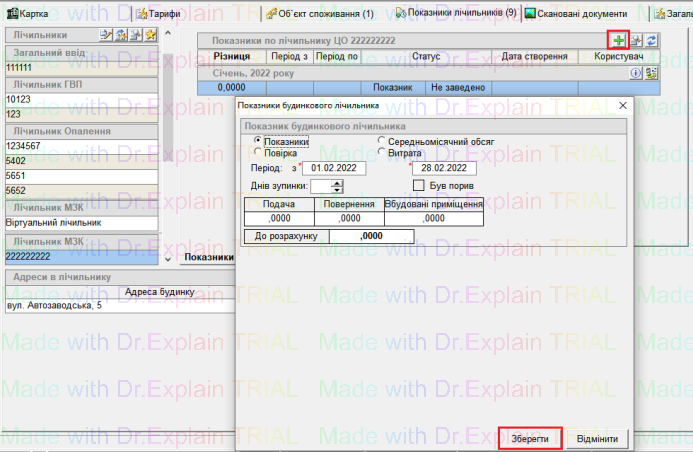Click the star icon in Лічильники header
693x452 pixels.
(151, 35)
